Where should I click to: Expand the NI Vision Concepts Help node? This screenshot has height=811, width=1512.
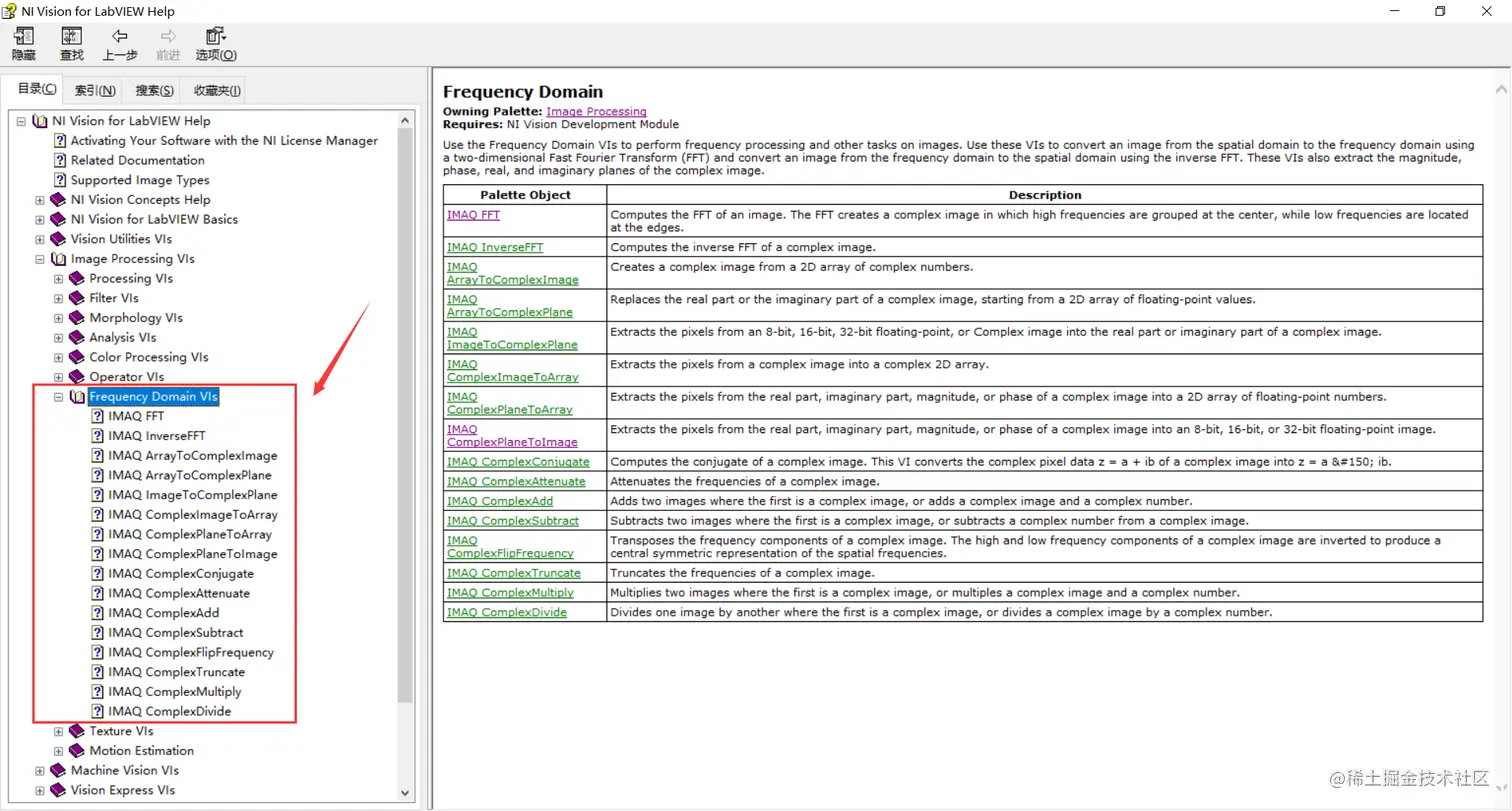pyautogui.click(x=40, y=200)
